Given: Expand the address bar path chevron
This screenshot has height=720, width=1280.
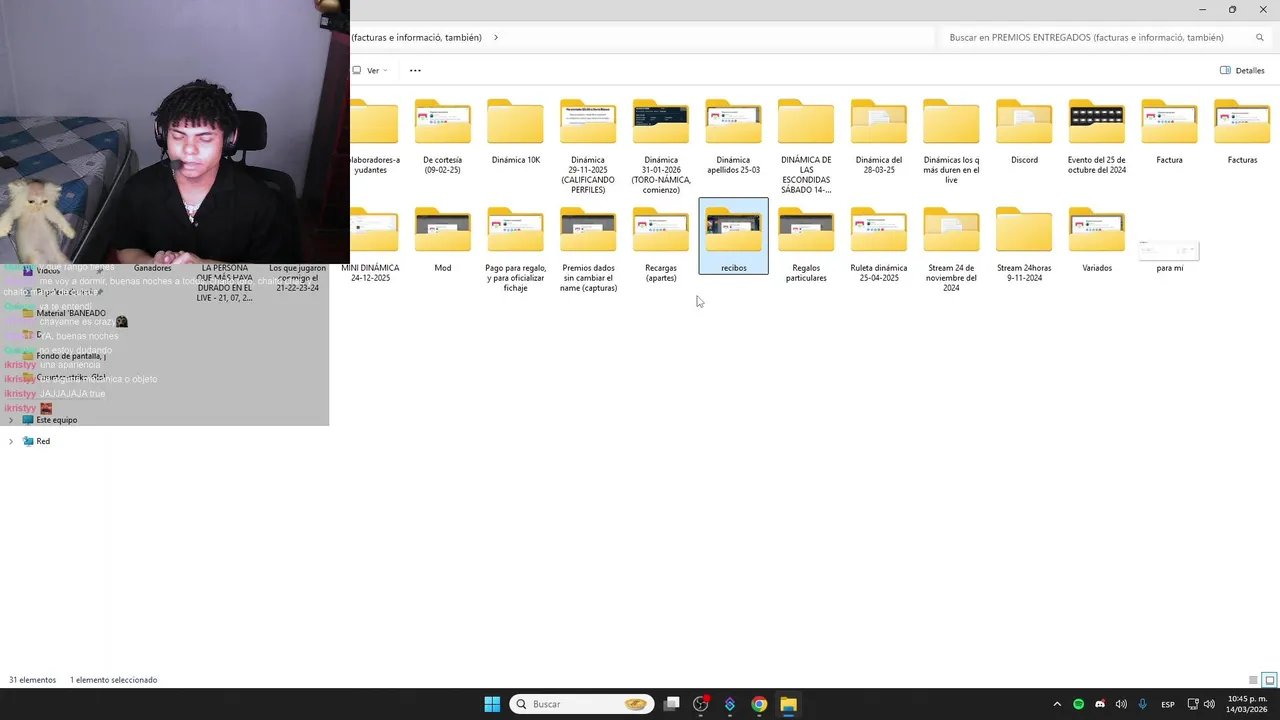Looking at the screenshot, I should (496, 37).
